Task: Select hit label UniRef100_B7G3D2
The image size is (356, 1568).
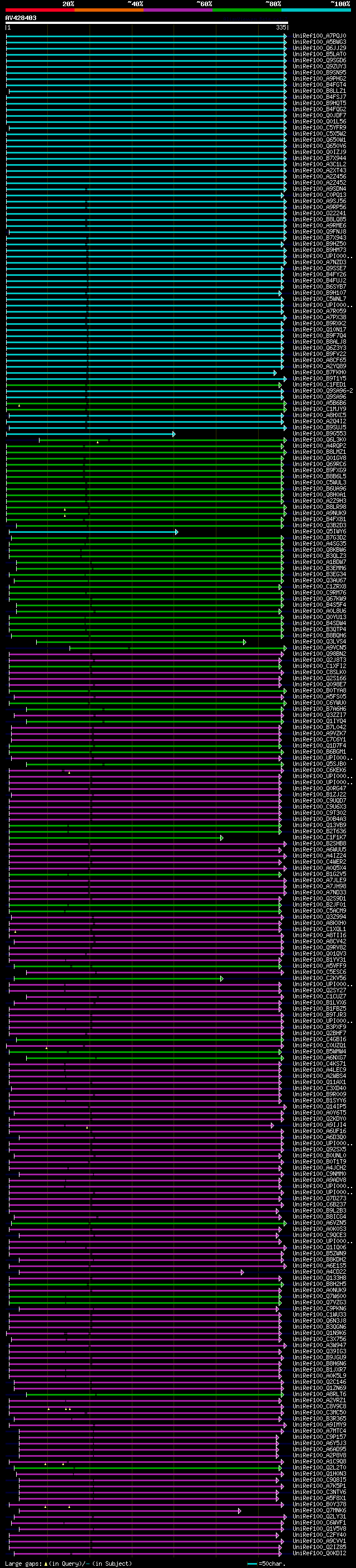Action: [319, 537]
